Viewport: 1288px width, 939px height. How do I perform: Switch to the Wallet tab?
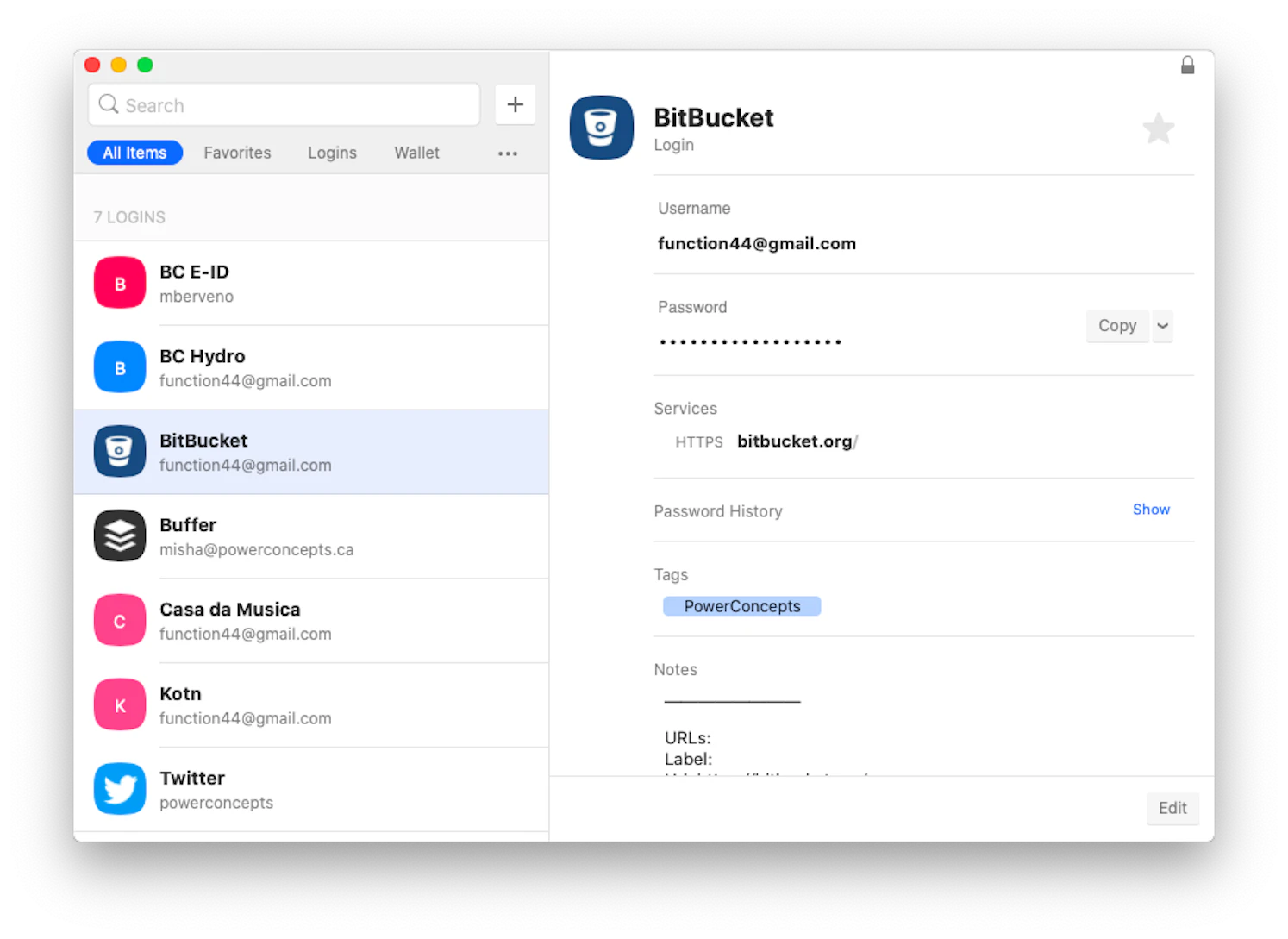coord(416,153)
